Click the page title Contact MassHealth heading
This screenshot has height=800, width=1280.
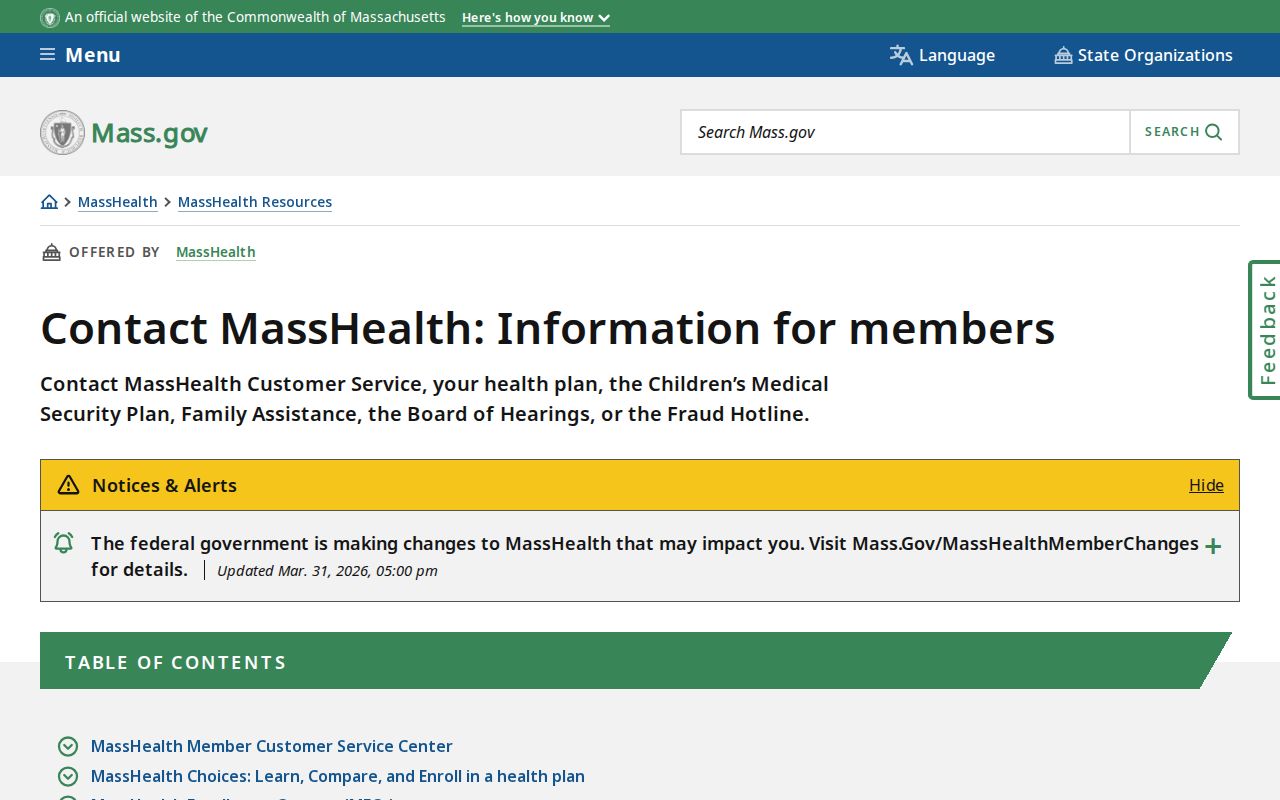tap(548, 328)
